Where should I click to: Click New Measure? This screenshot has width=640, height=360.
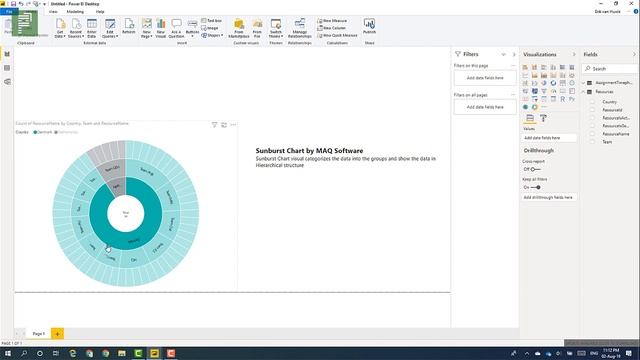[332, 20]
